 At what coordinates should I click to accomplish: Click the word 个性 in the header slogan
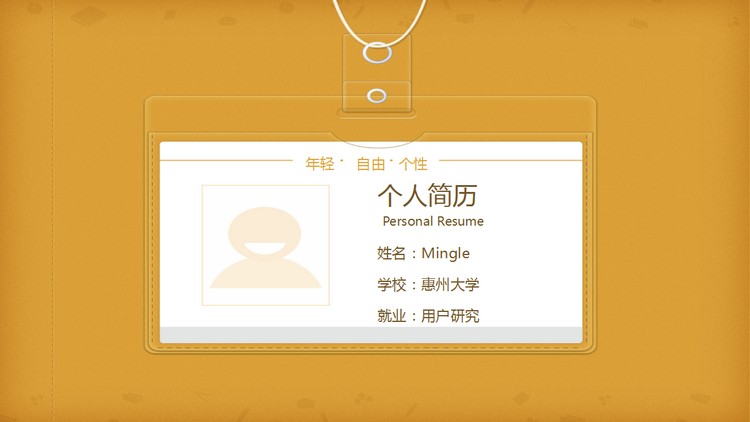(x=413, y=164)
